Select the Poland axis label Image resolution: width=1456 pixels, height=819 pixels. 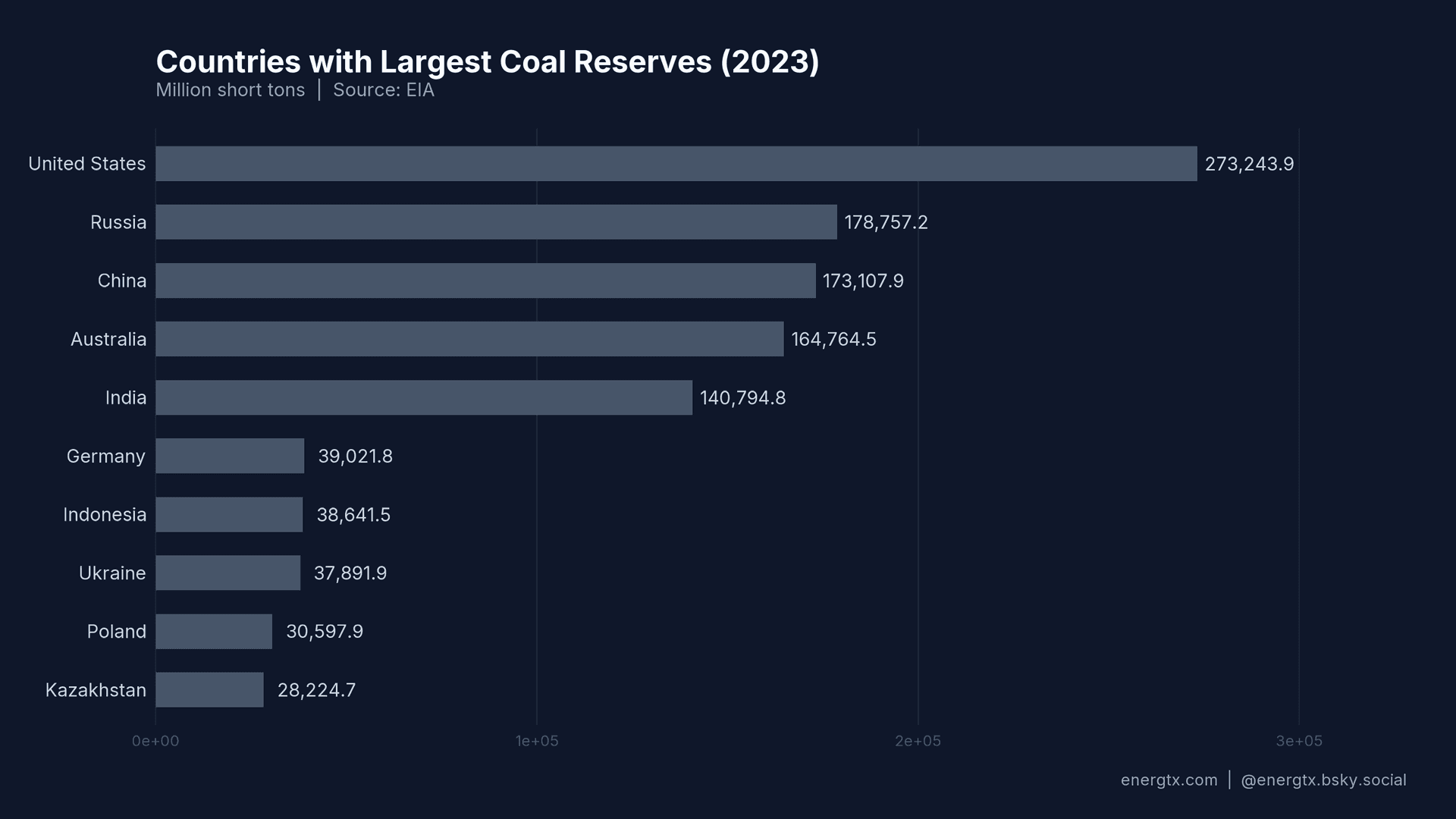pos(117,631)
